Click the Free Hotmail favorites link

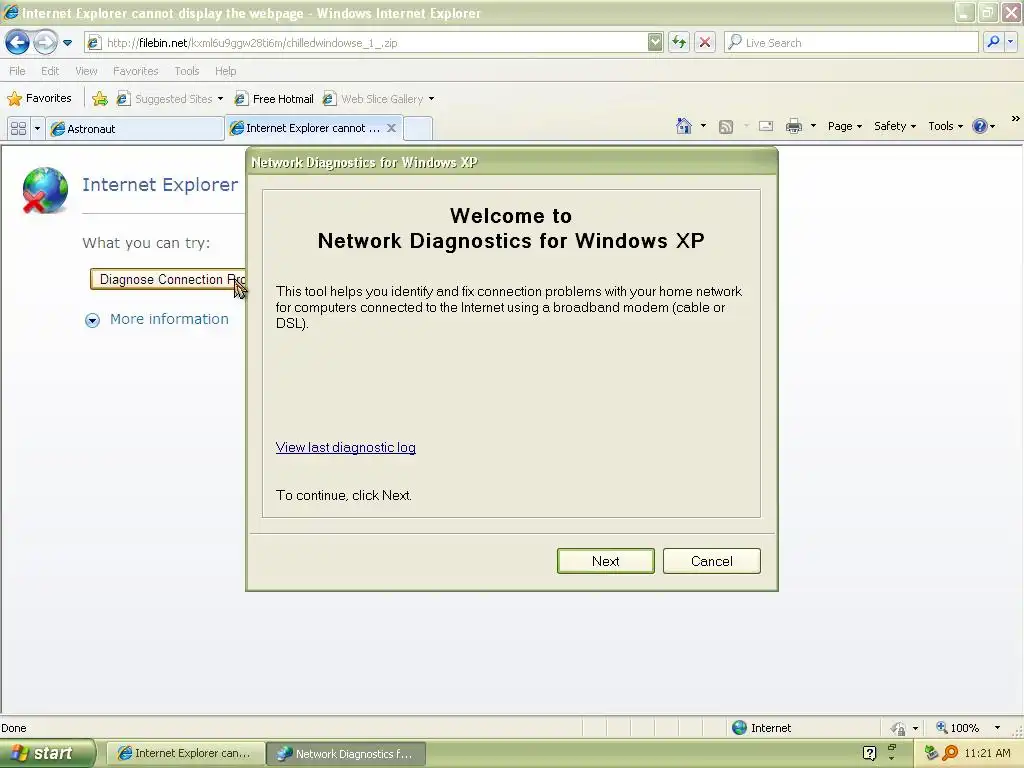click(274, 99)
